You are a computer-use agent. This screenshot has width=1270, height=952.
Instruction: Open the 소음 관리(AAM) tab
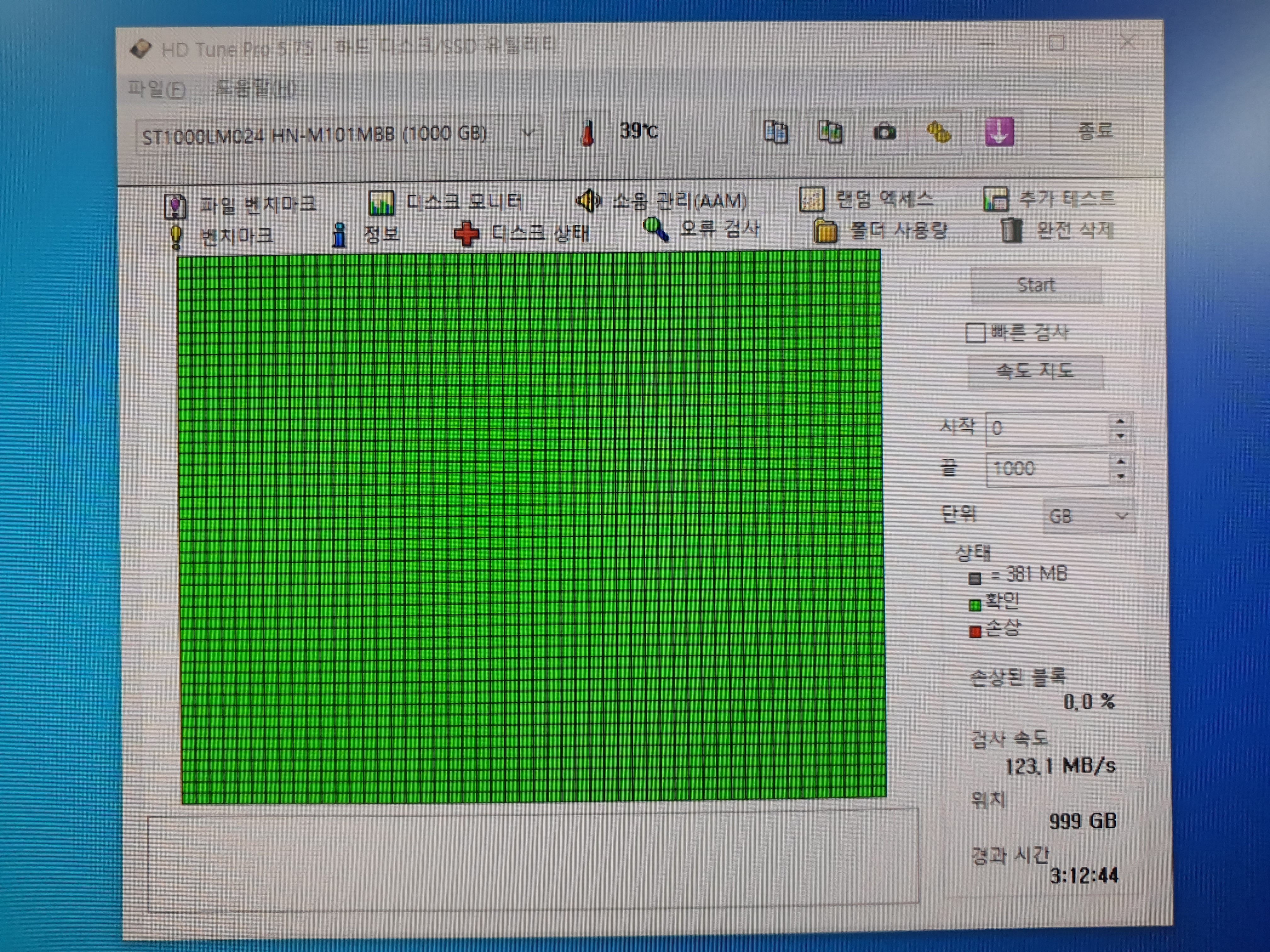(x=661, y=200)
